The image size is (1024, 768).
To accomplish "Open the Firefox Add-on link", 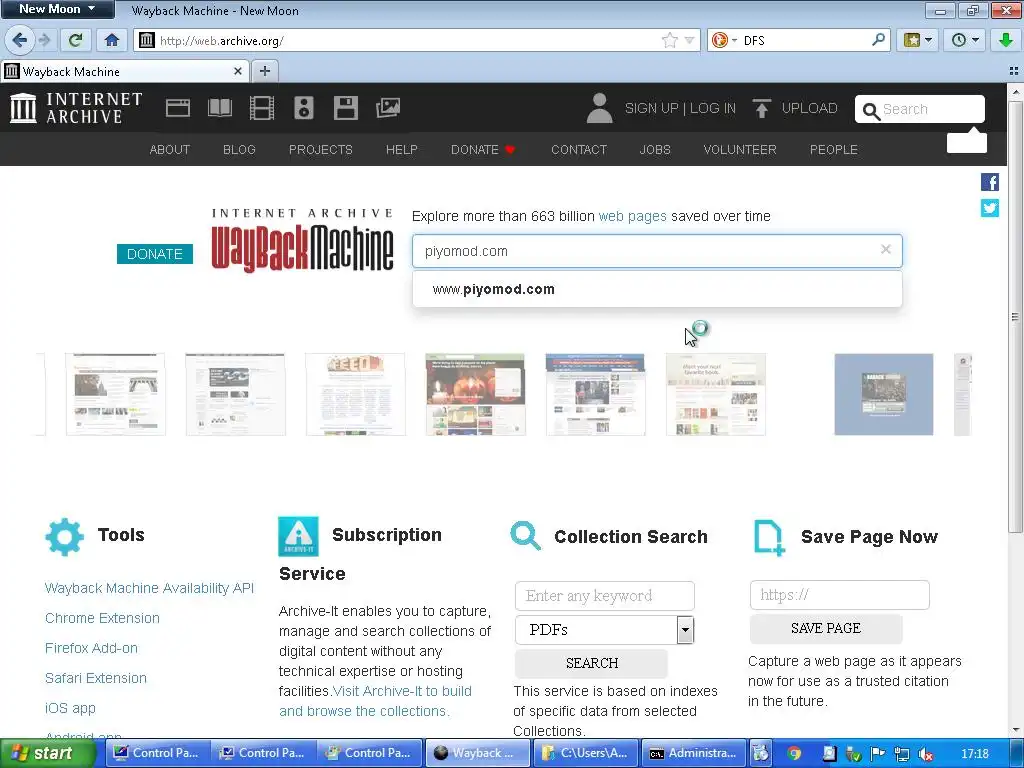I will pos(91,648).
